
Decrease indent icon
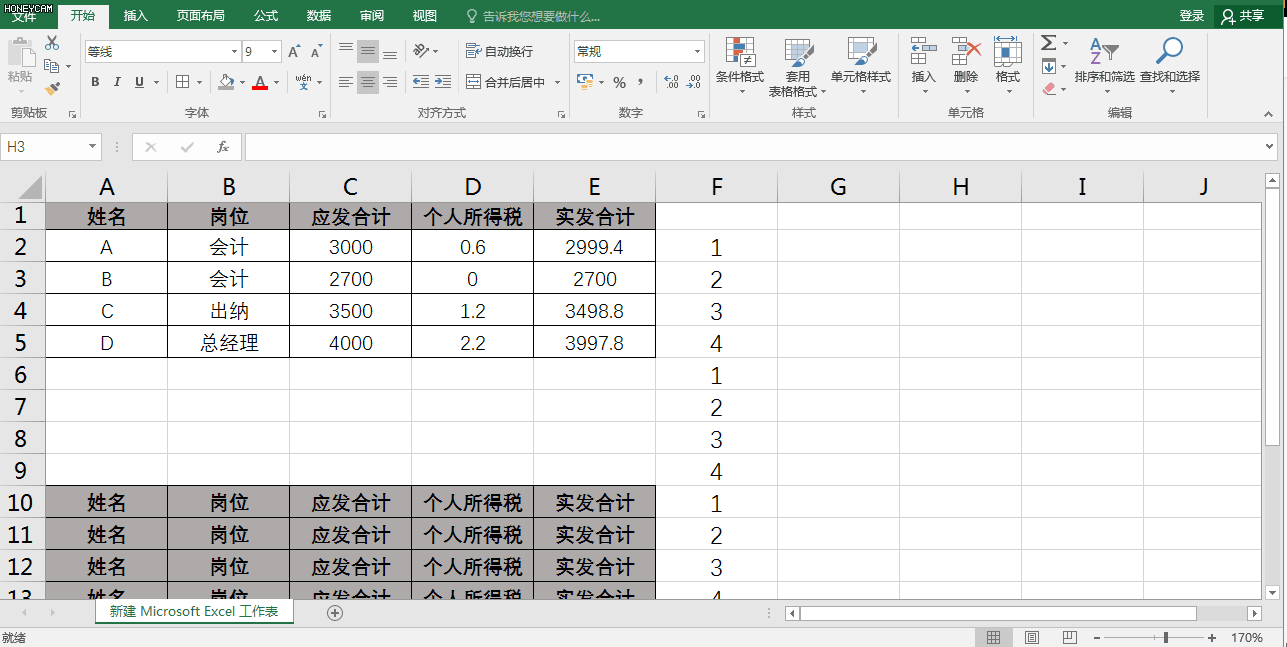(x=421, y=82)
